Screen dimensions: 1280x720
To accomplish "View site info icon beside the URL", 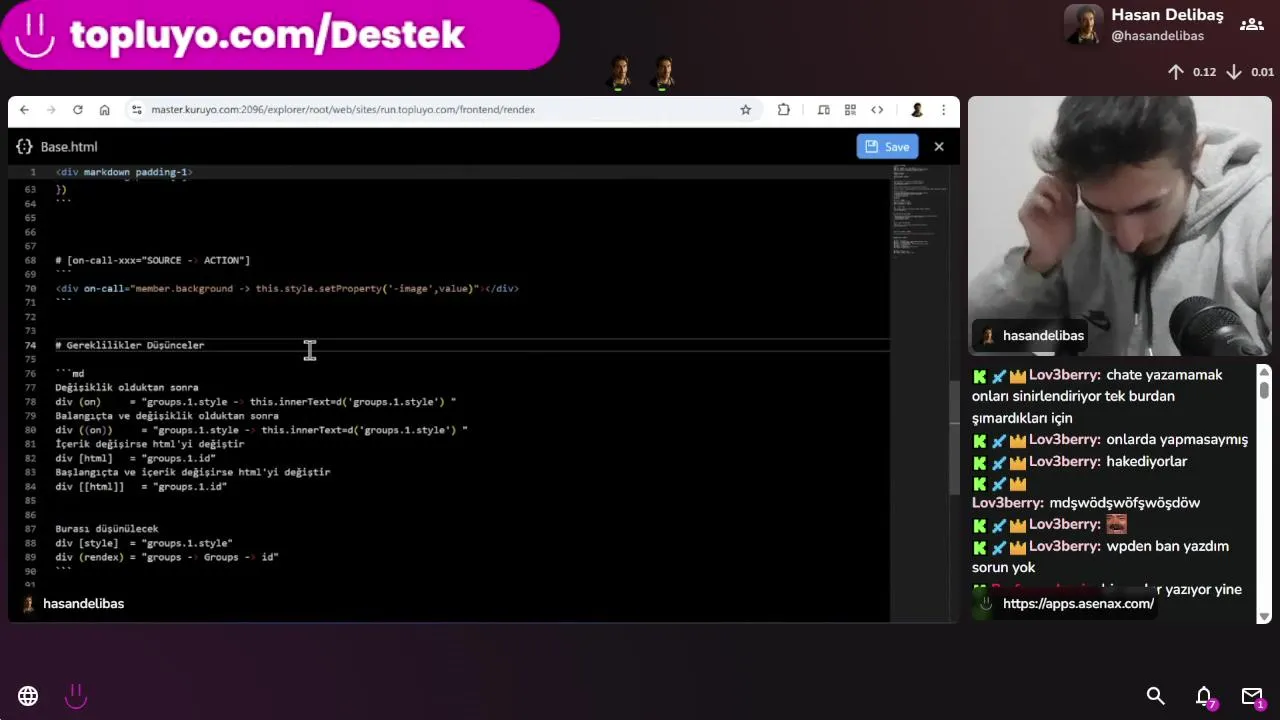I will (x=137, y=110).
